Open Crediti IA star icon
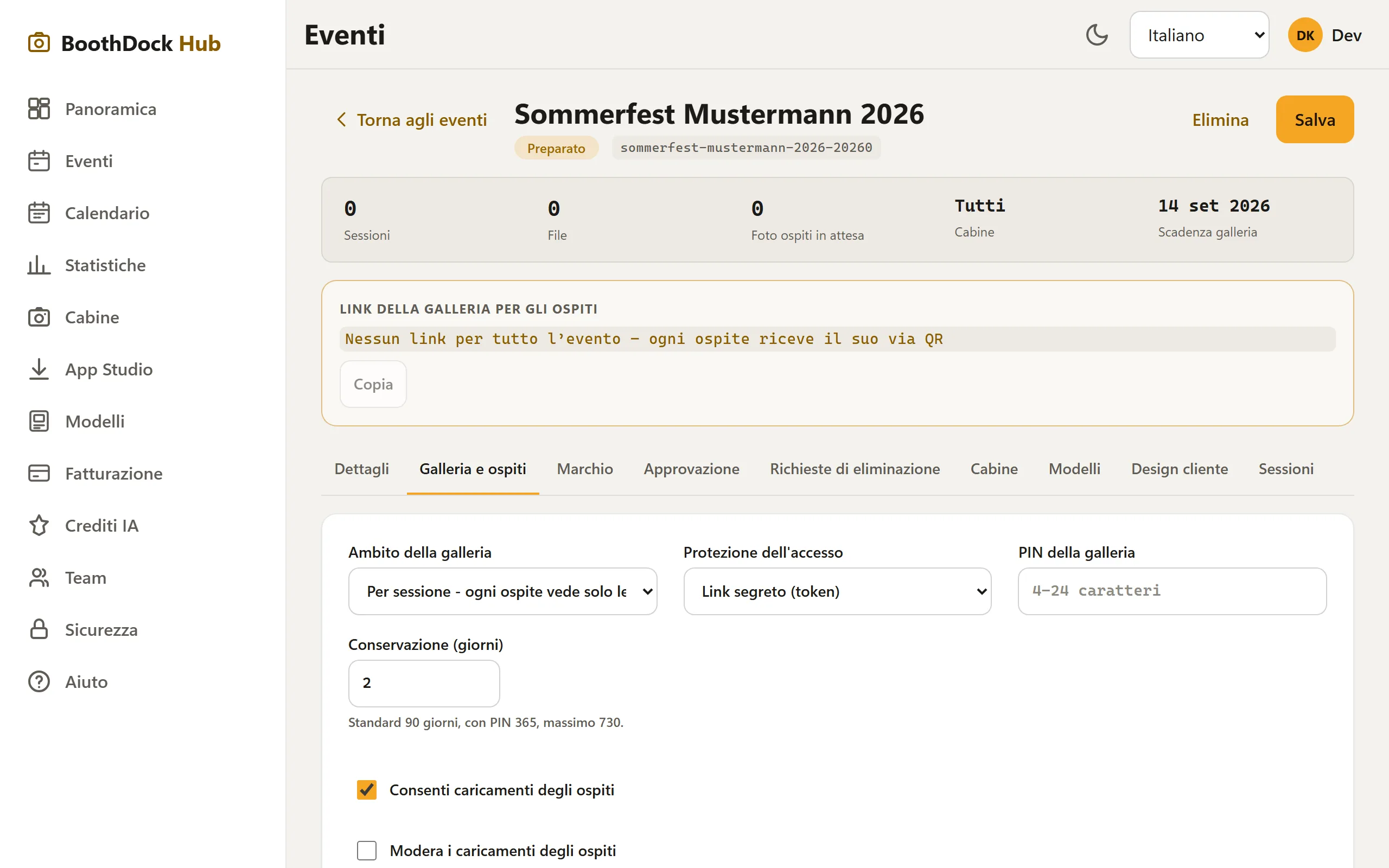 [x=39, y=525]
